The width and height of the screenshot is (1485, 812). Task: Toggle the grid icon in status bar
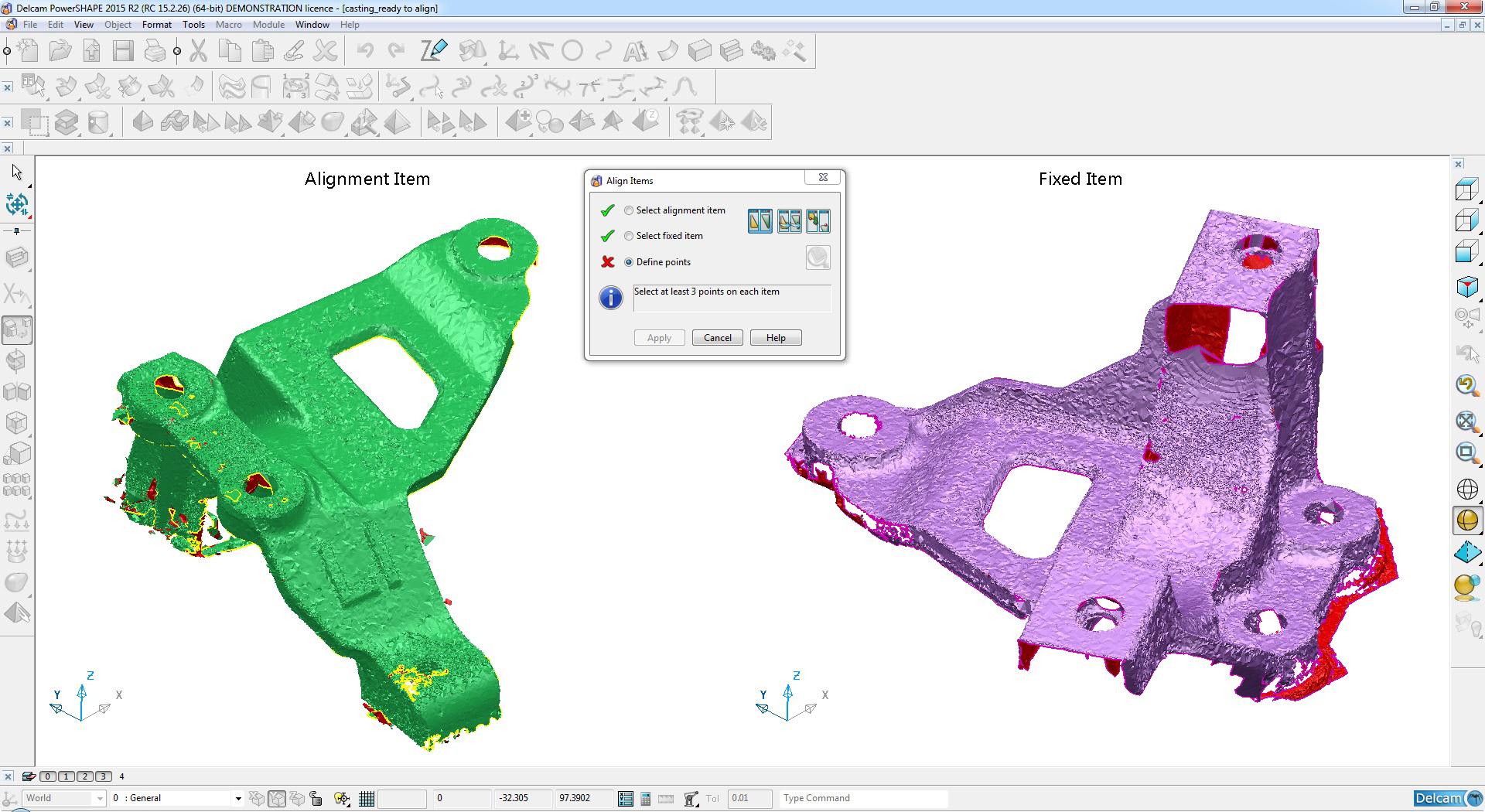(367, 798)
